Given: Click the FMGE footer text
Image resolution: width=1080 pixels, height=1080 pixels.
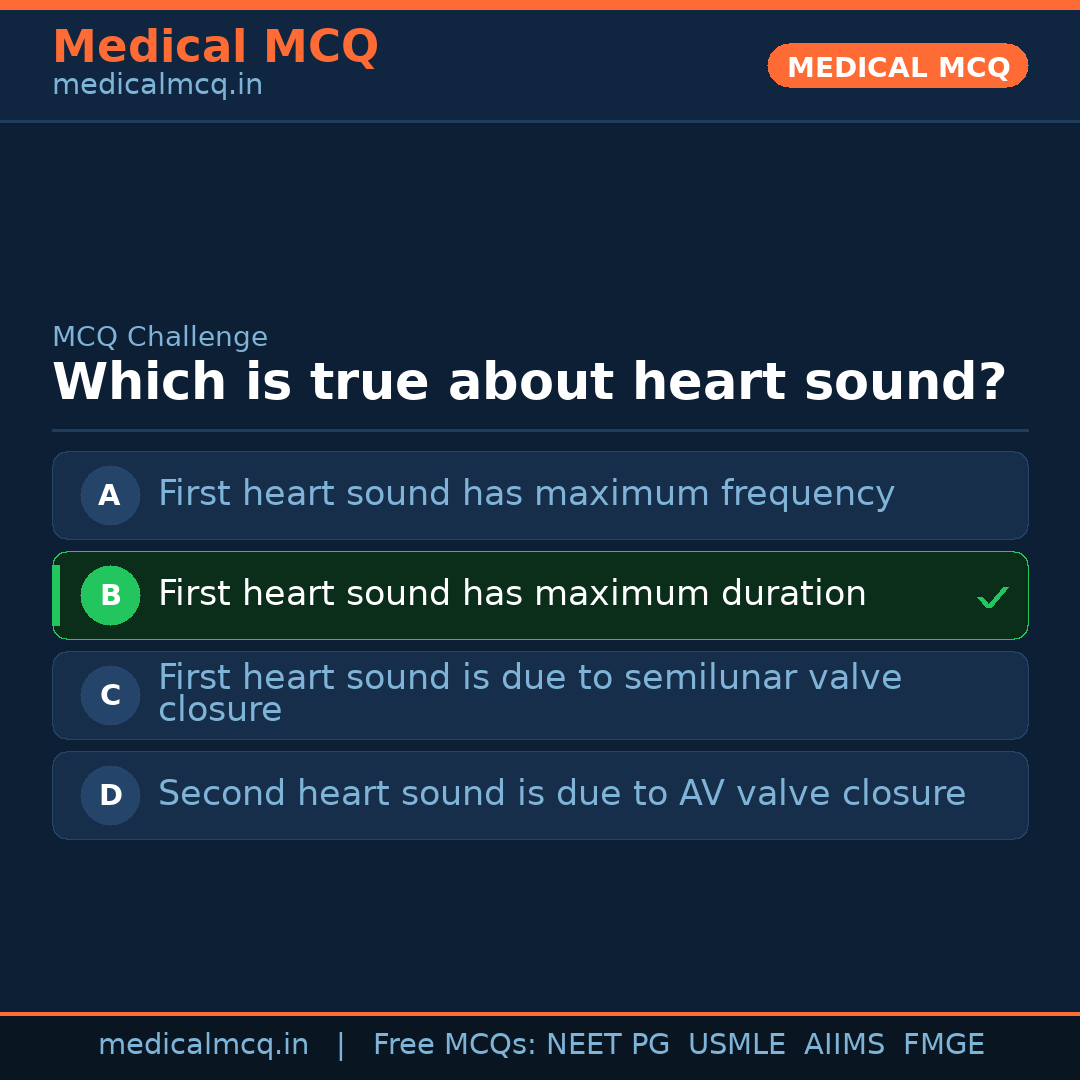Looking at the screenshot, I should tap(943, 1045).
